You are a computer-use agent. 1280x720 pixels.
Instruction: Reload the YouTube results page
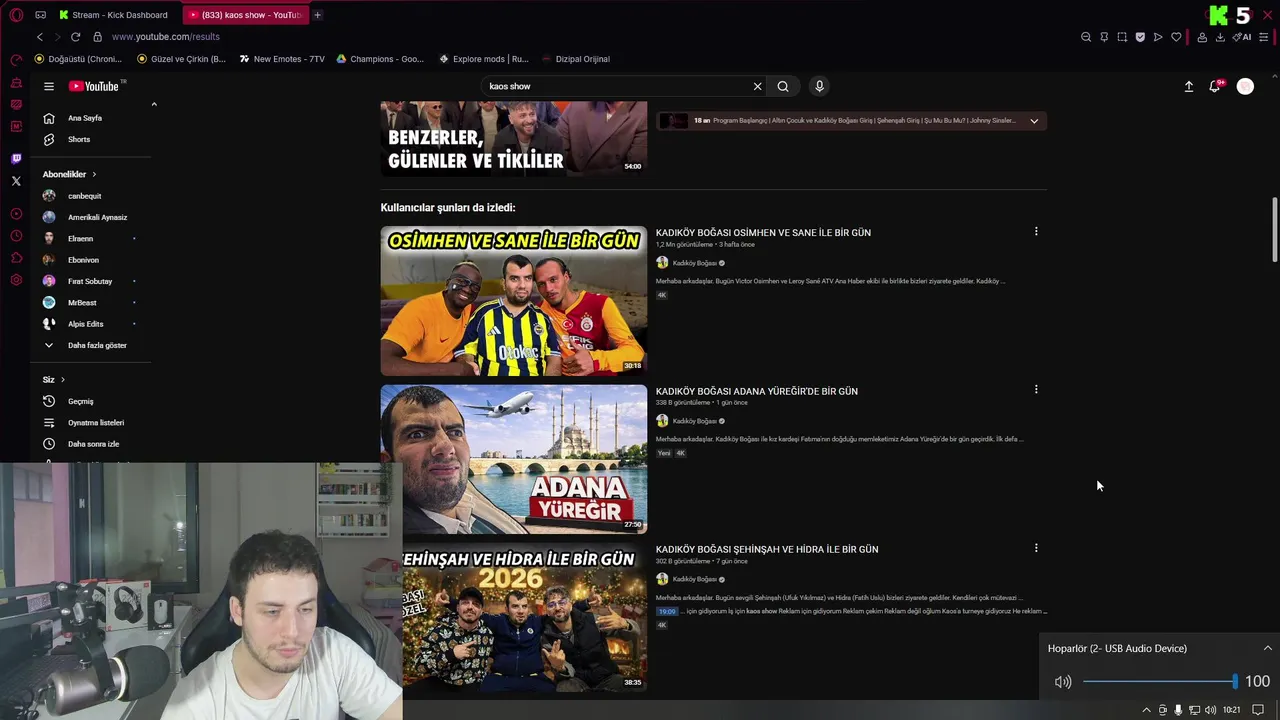click(x=75, y=37)
